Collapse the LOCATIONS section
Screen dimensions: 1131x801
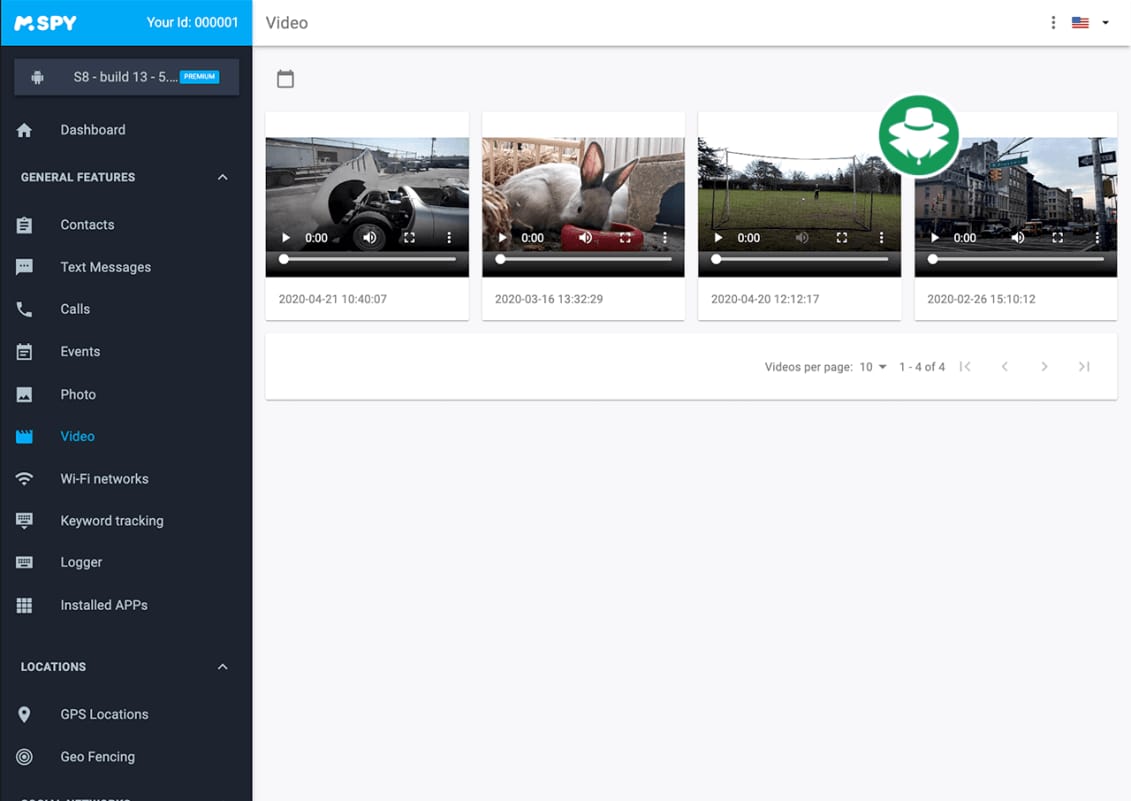click(222, 667)
